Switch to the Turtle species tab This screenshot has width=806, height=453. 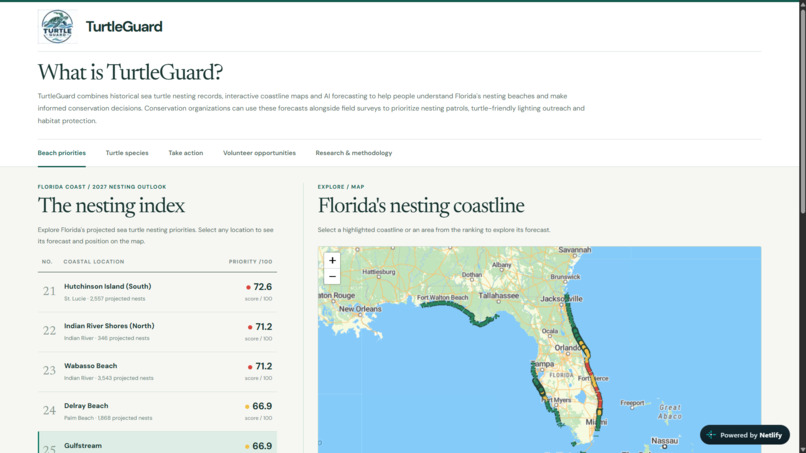pyautogui.click(x=127, y=153)
